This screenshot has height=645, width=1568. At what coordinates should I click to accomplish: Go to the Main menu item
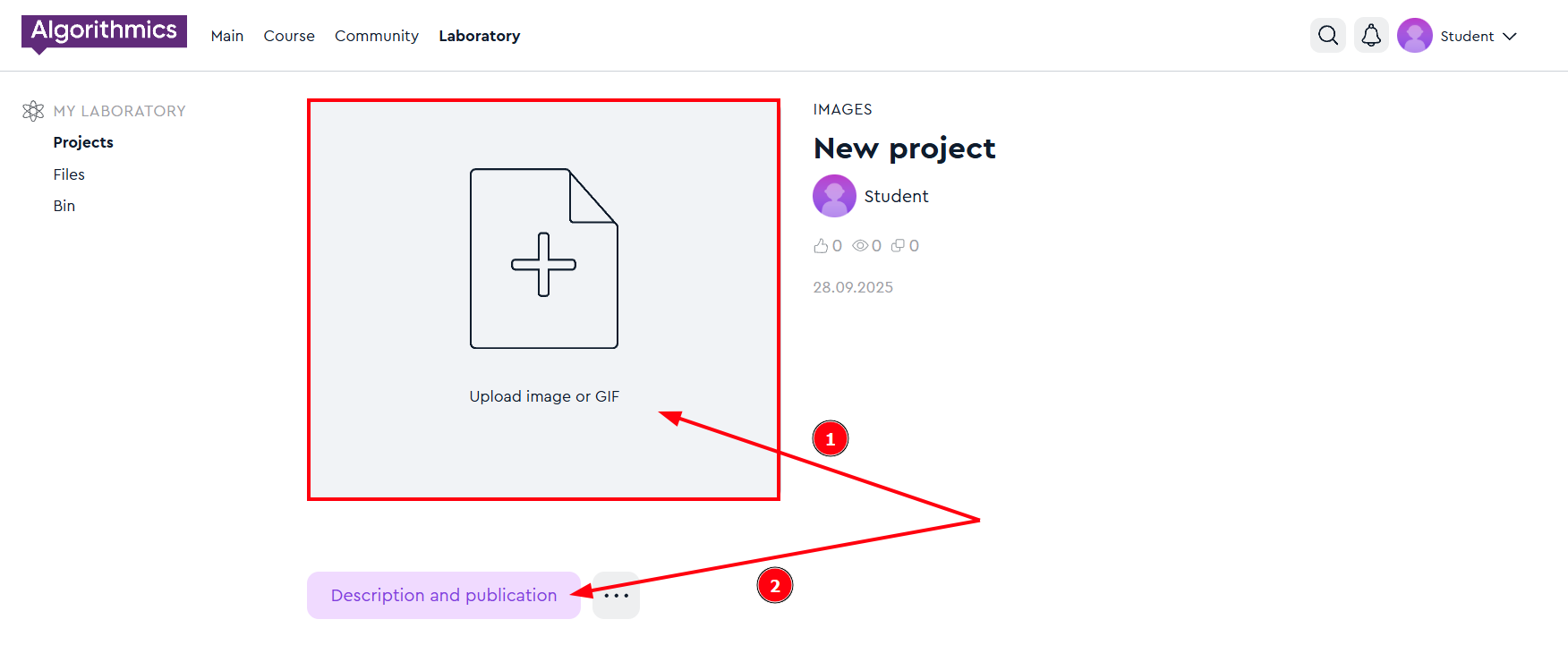click(227, 37)
